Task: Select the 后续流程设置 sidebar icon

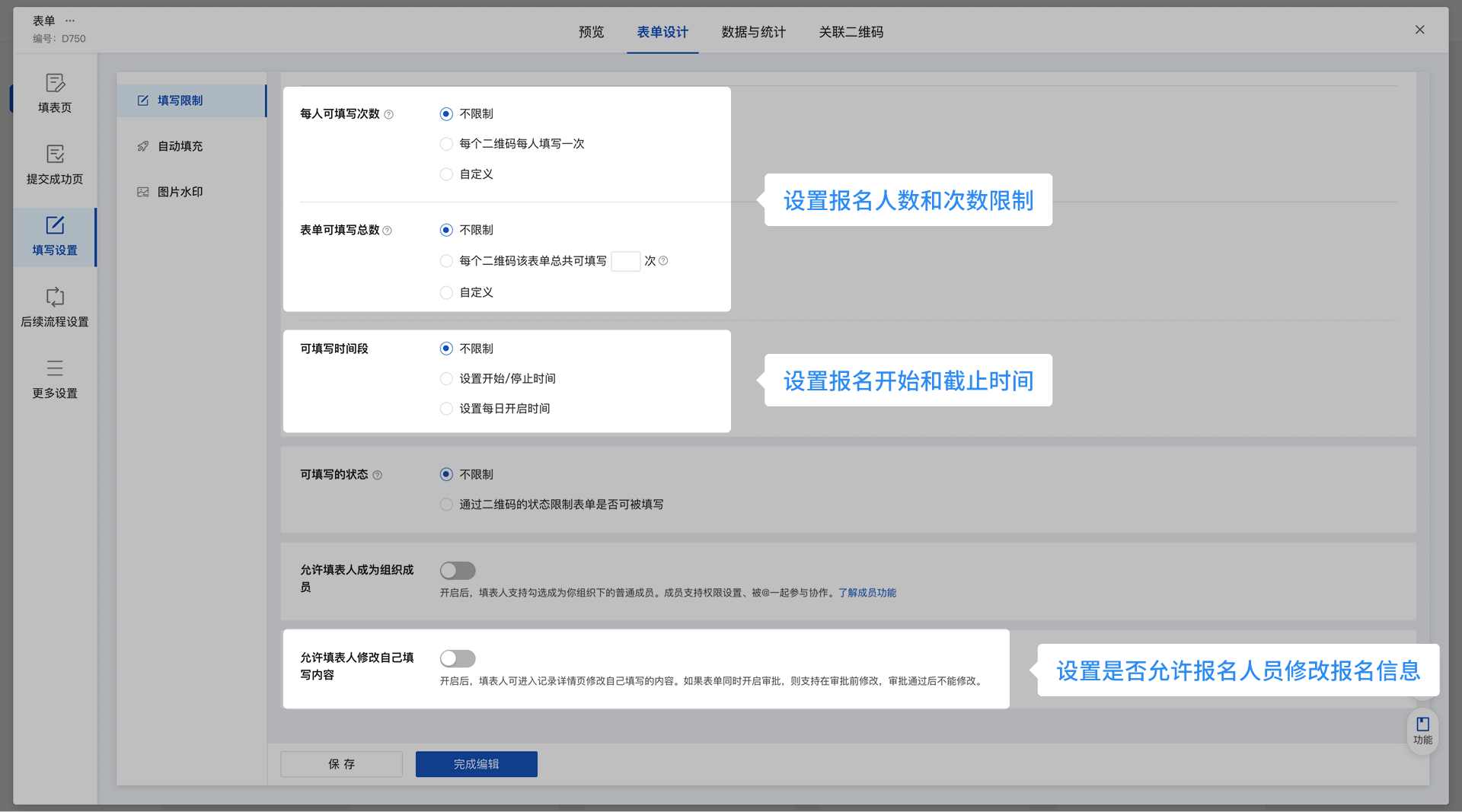Action: click(55, 307)
